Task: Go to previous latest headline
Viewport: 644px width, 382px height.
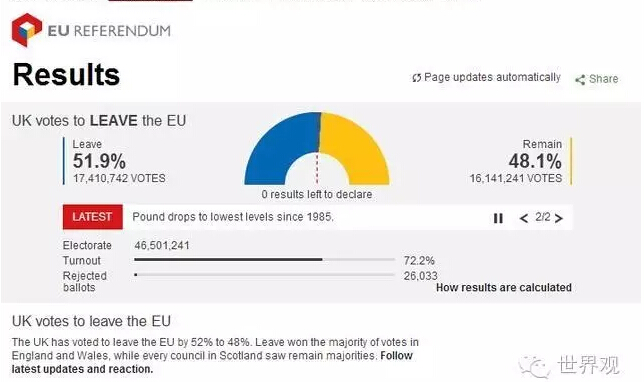Action: (524, 218)
